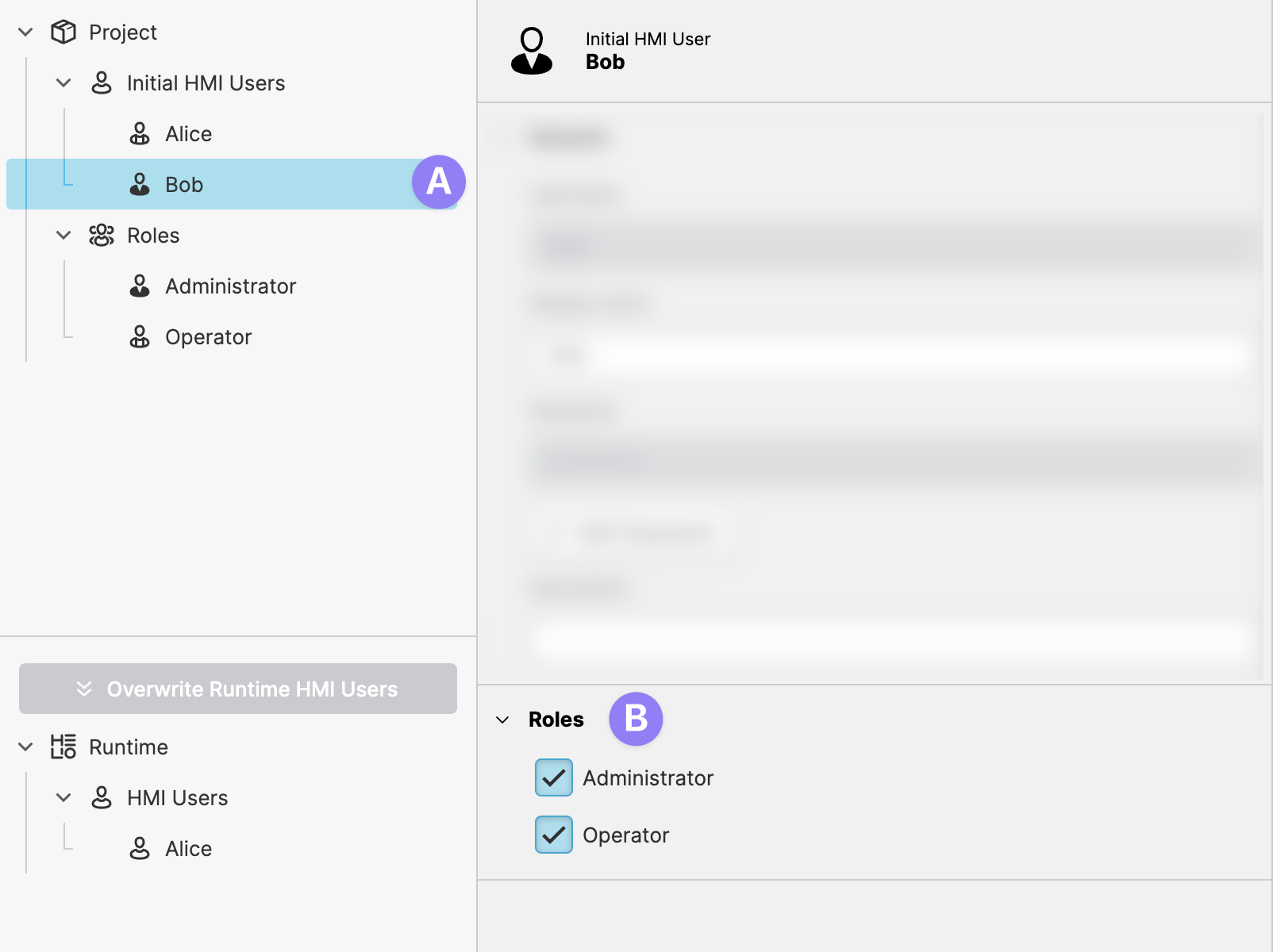Image resolution: width=1273 pixels, height=952 pixels.
Task: Click the Project cube icon
Action: 63,33
